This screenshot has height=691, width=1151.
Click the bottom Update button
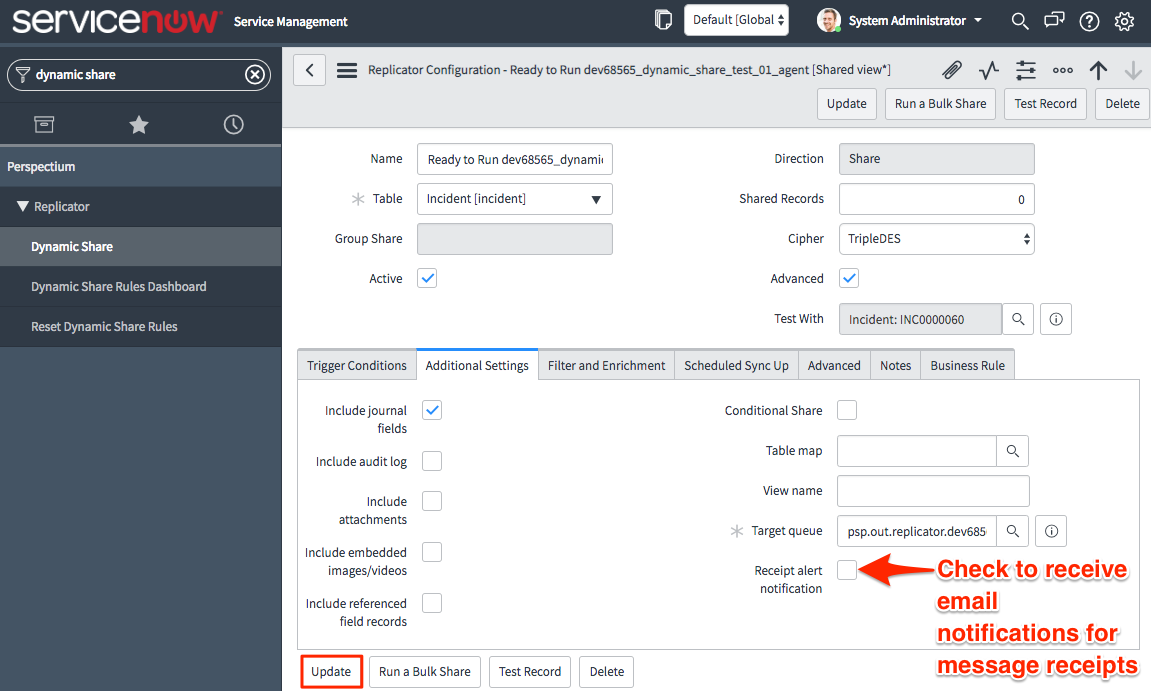331,672
